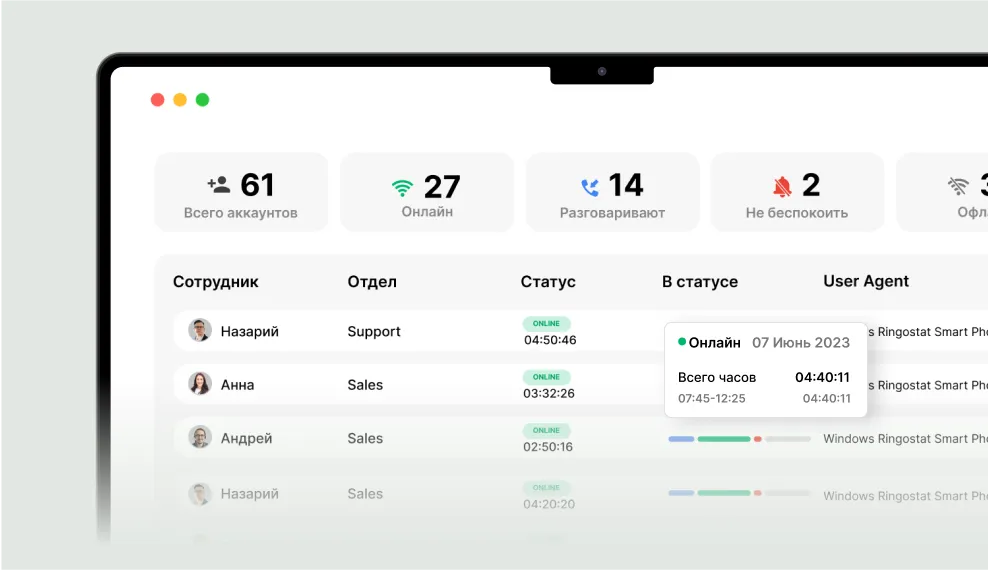Click the Статус column header
This screenshot has height=570, width=988.
(548, 282)
